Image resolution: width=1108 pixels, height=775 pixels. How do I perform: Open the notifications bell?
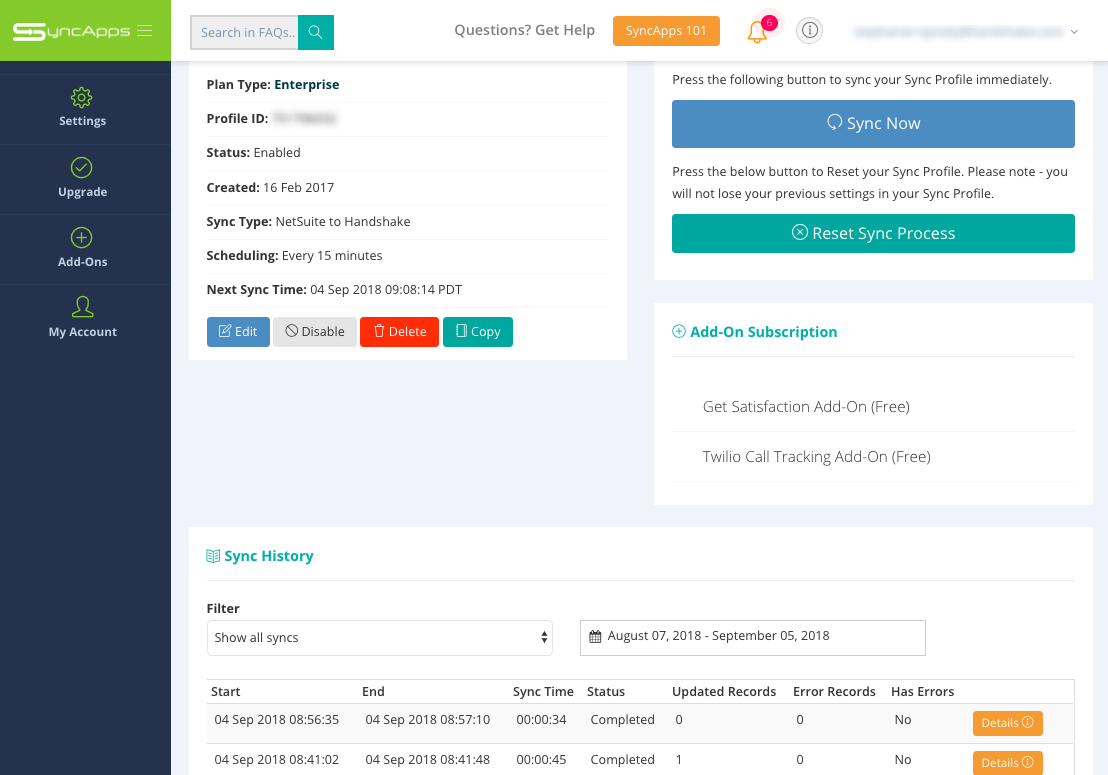coord(758,32)
